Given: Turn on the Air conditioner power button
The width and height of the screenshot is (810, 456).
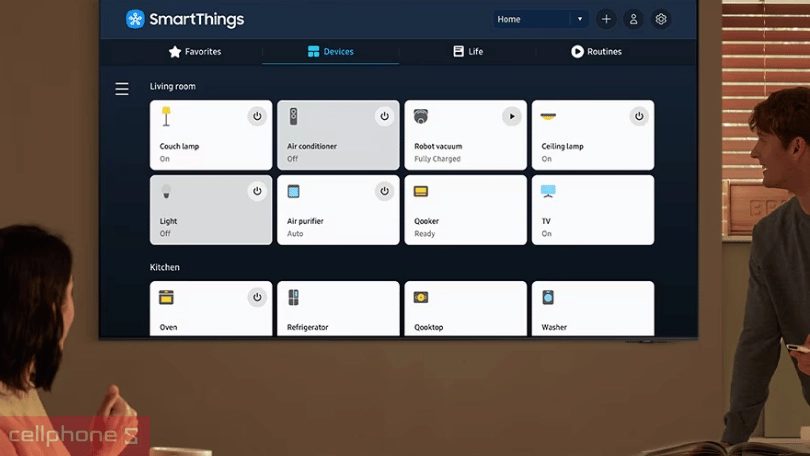Looking at the screenshot, I should coord(384,117).
